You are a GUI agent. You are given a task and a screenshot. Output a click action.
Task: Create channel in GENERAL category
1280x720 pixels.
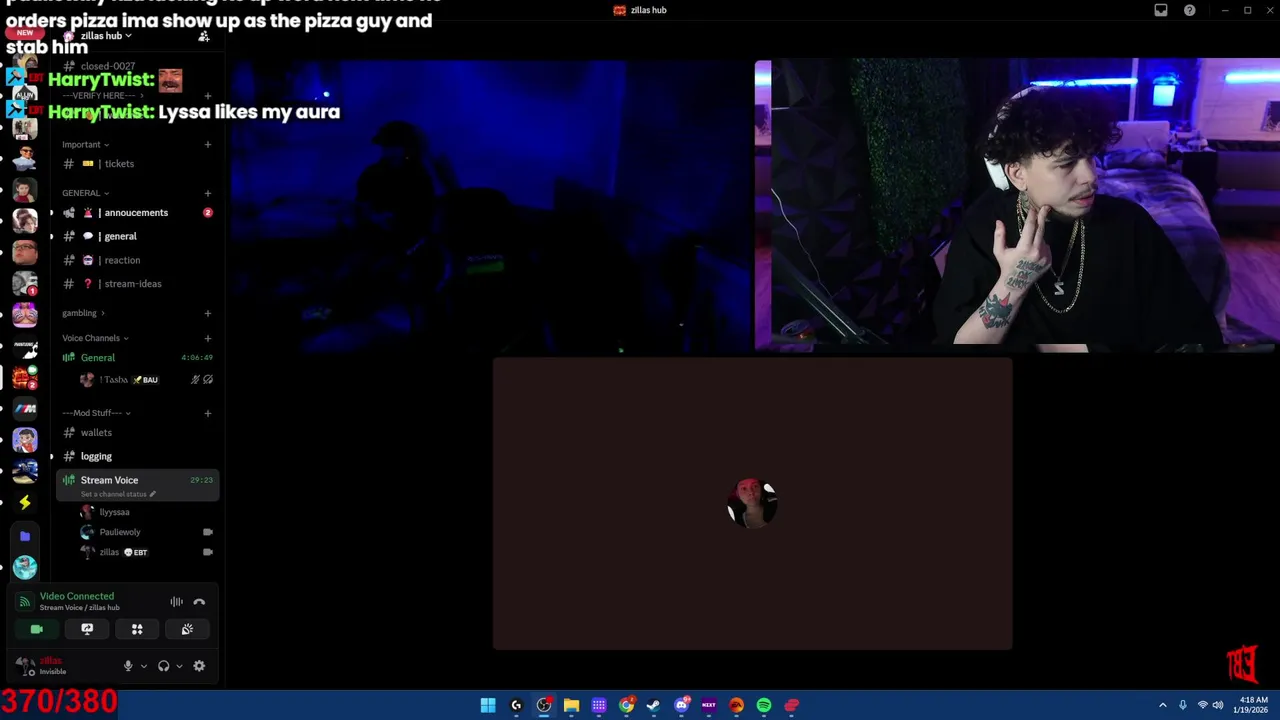208,193
